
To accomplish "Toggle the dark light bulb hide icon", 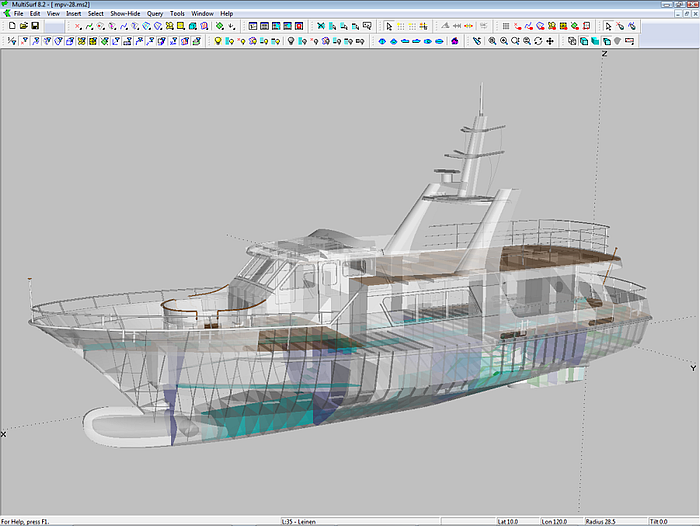I will click(290, 41).
